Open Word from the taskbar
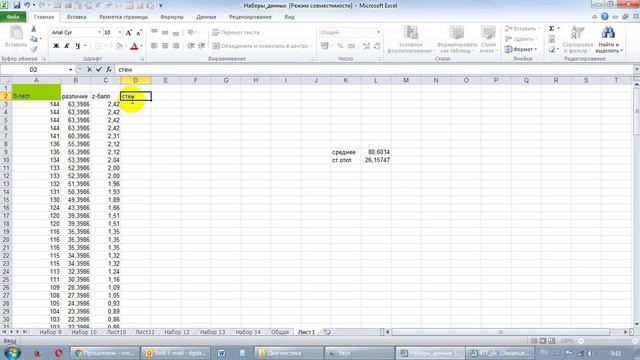This screenshot has height=360, width=640. coord(221,353)
